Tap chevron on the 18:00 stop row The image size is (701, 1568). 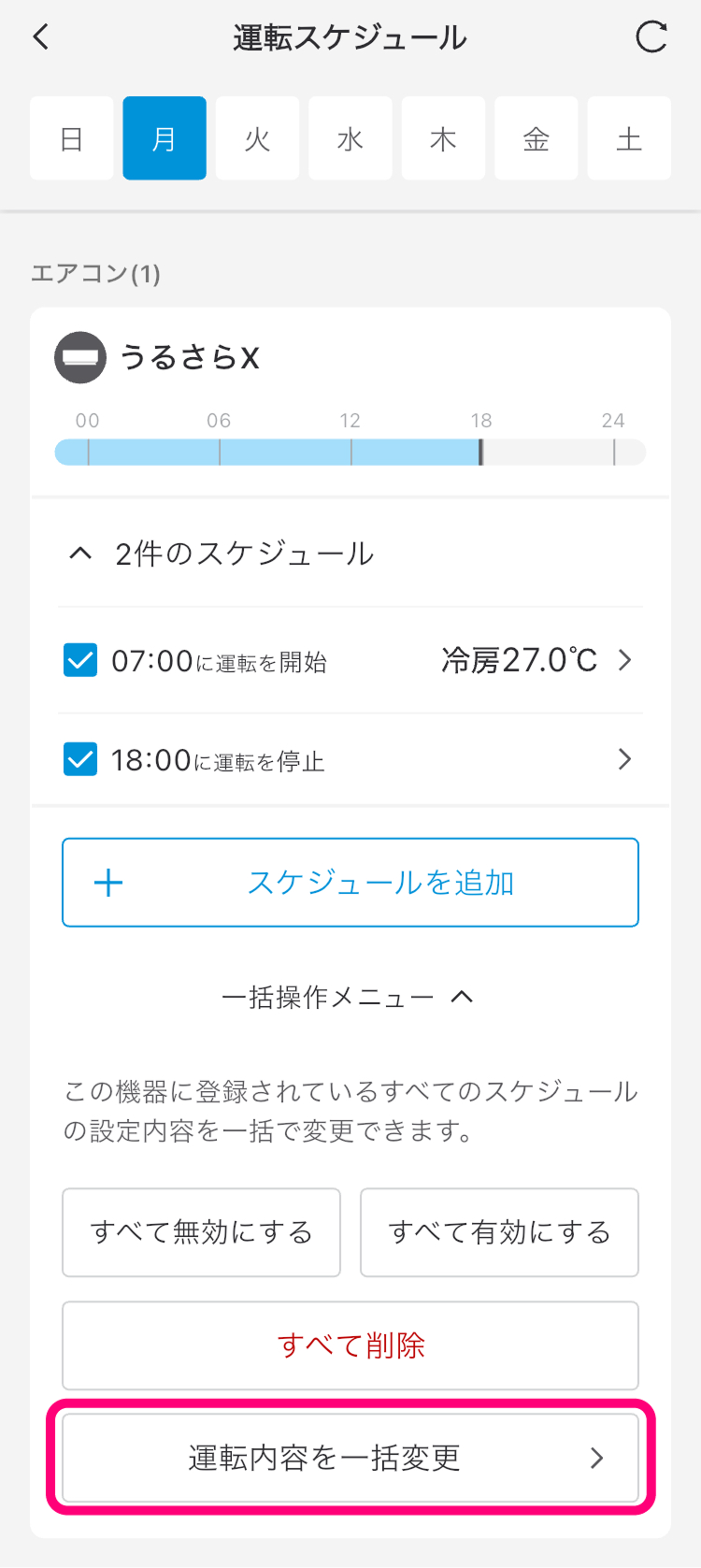click(624, 759)
